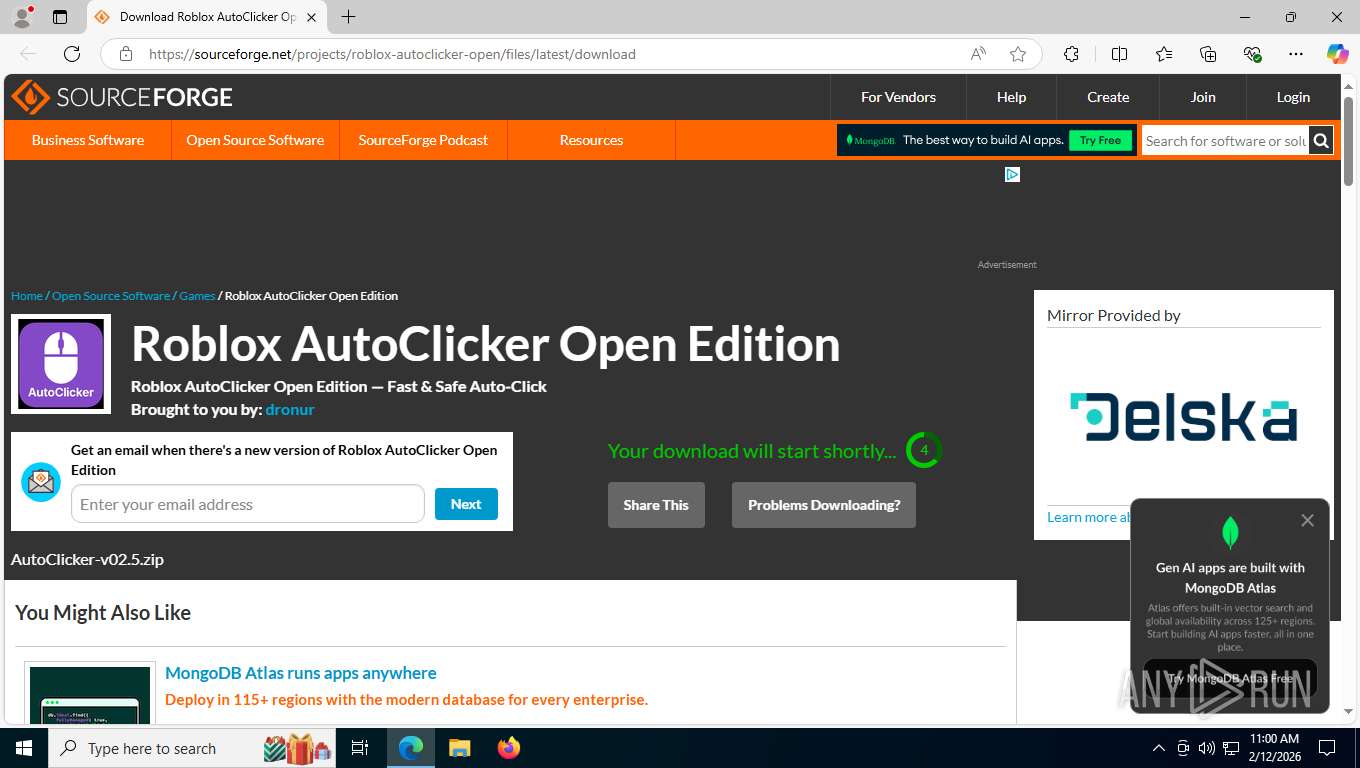Click the browser address bar URL
This screenshot has height=768, width=1360.
tap(392, 54)
